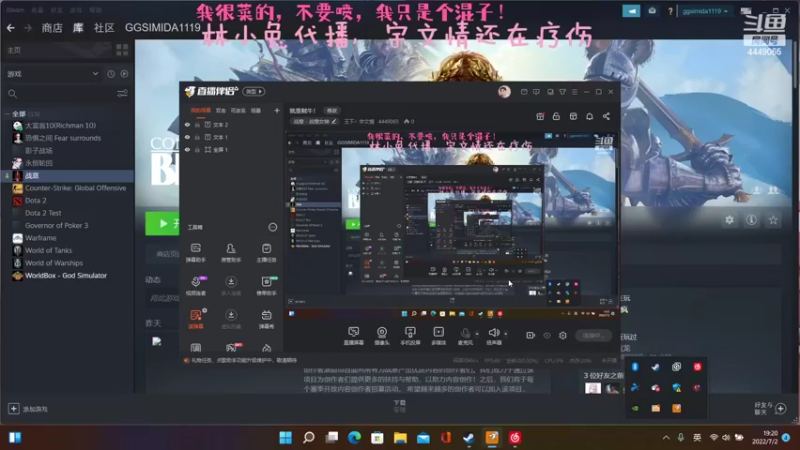Viewport: 800px width, 450px height.
Task: Lock the 文本 2 source layer
Action: pos(197,124)
